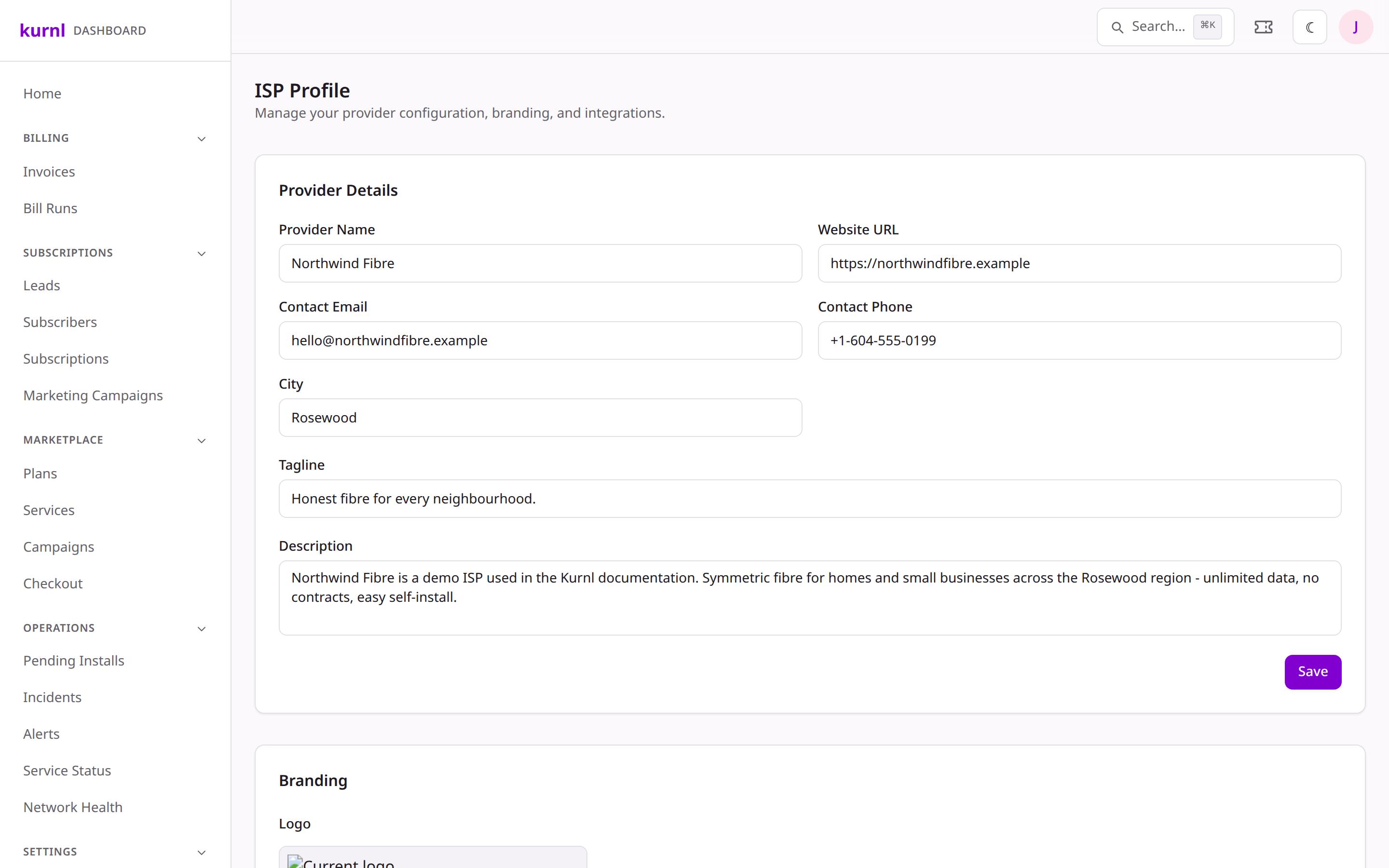Click the ⌘K shortcut badge
This screenshot has height=868, width=1389.
pos(1208,27)
